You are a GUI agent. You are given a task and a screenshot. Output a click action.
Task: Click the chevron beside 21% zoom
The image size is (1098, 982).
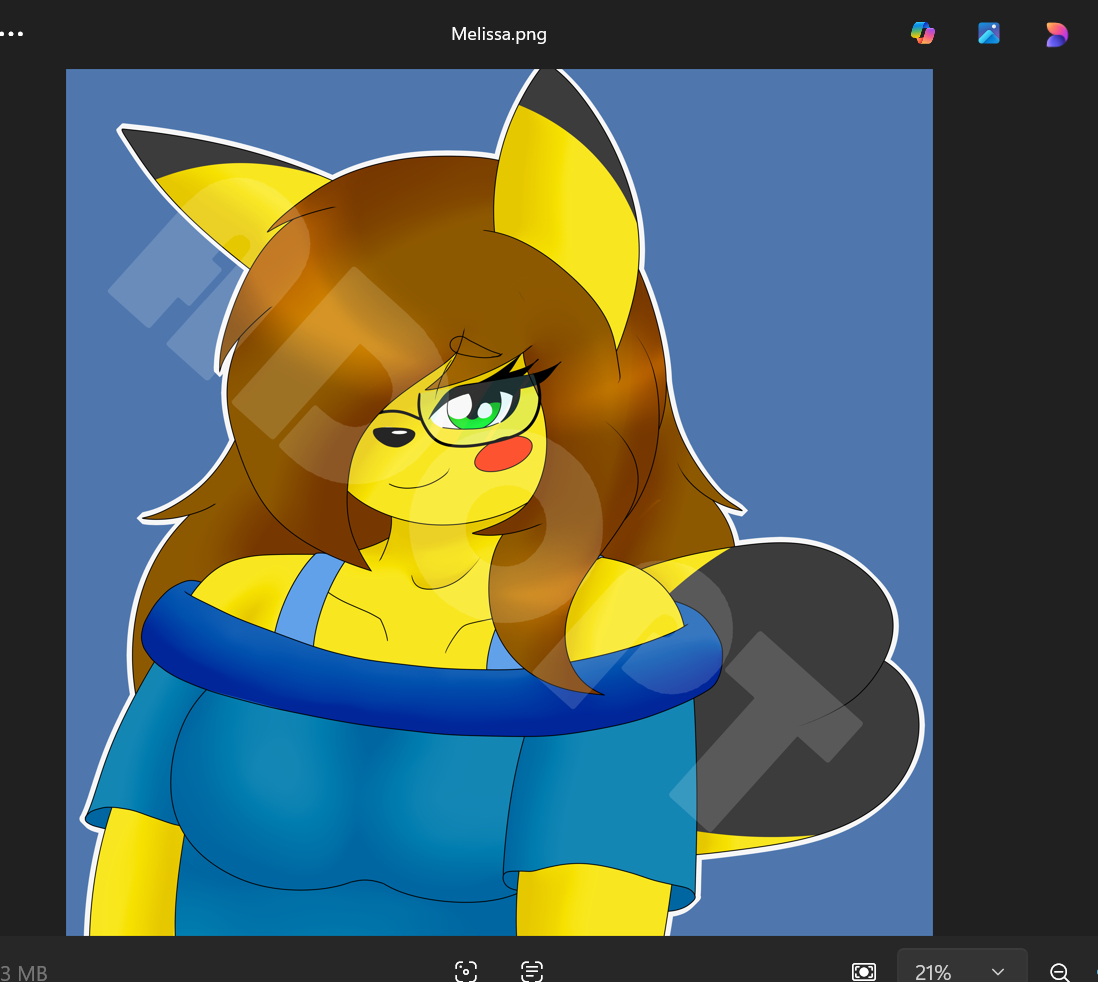point(997,972)
